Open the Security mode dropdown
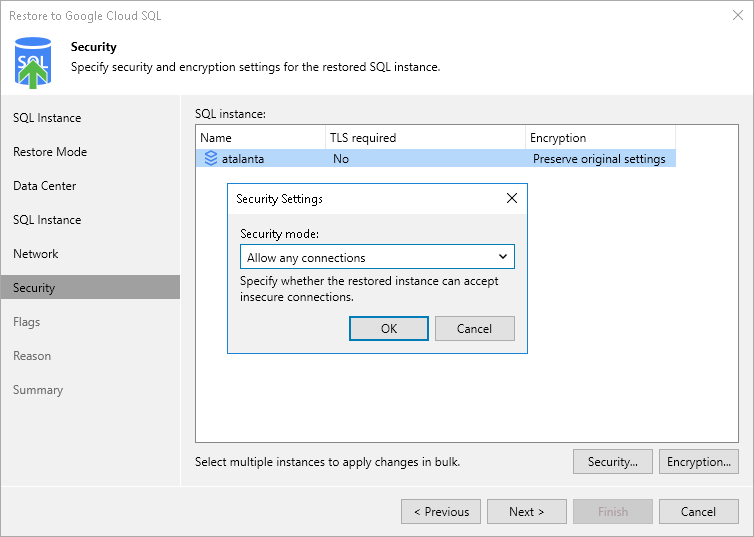 pos(377,257)
